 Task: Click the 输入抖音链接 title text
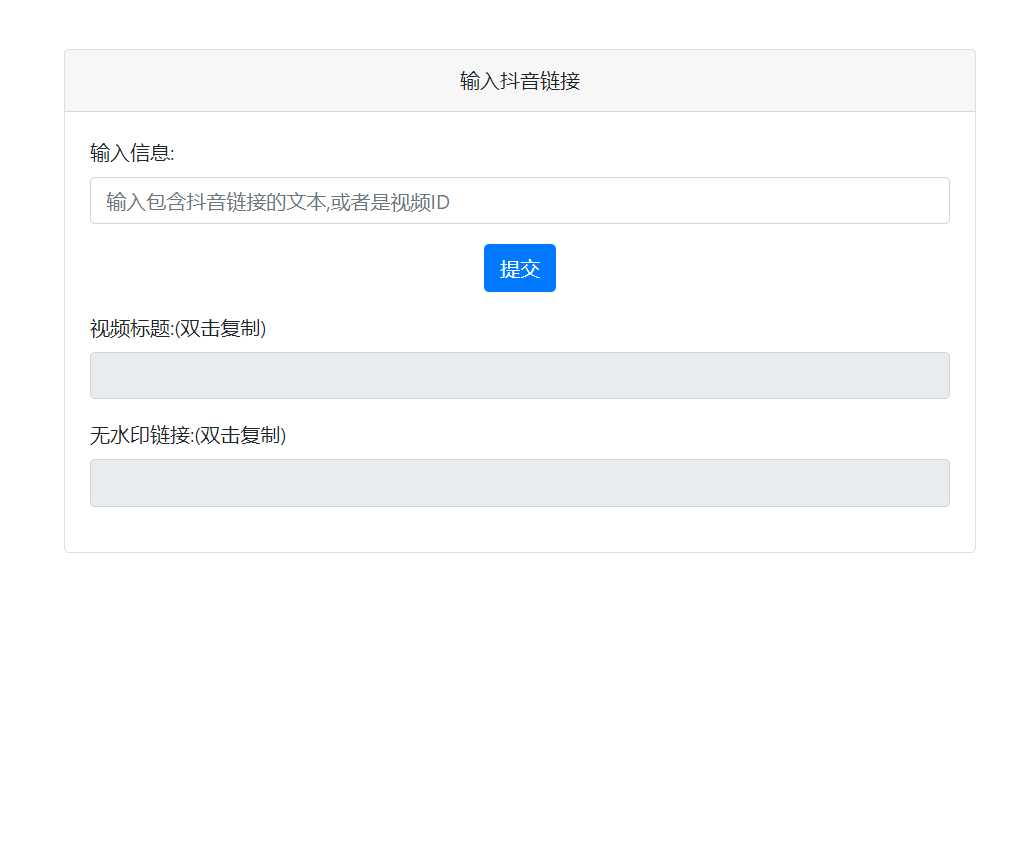pos(519,80)
